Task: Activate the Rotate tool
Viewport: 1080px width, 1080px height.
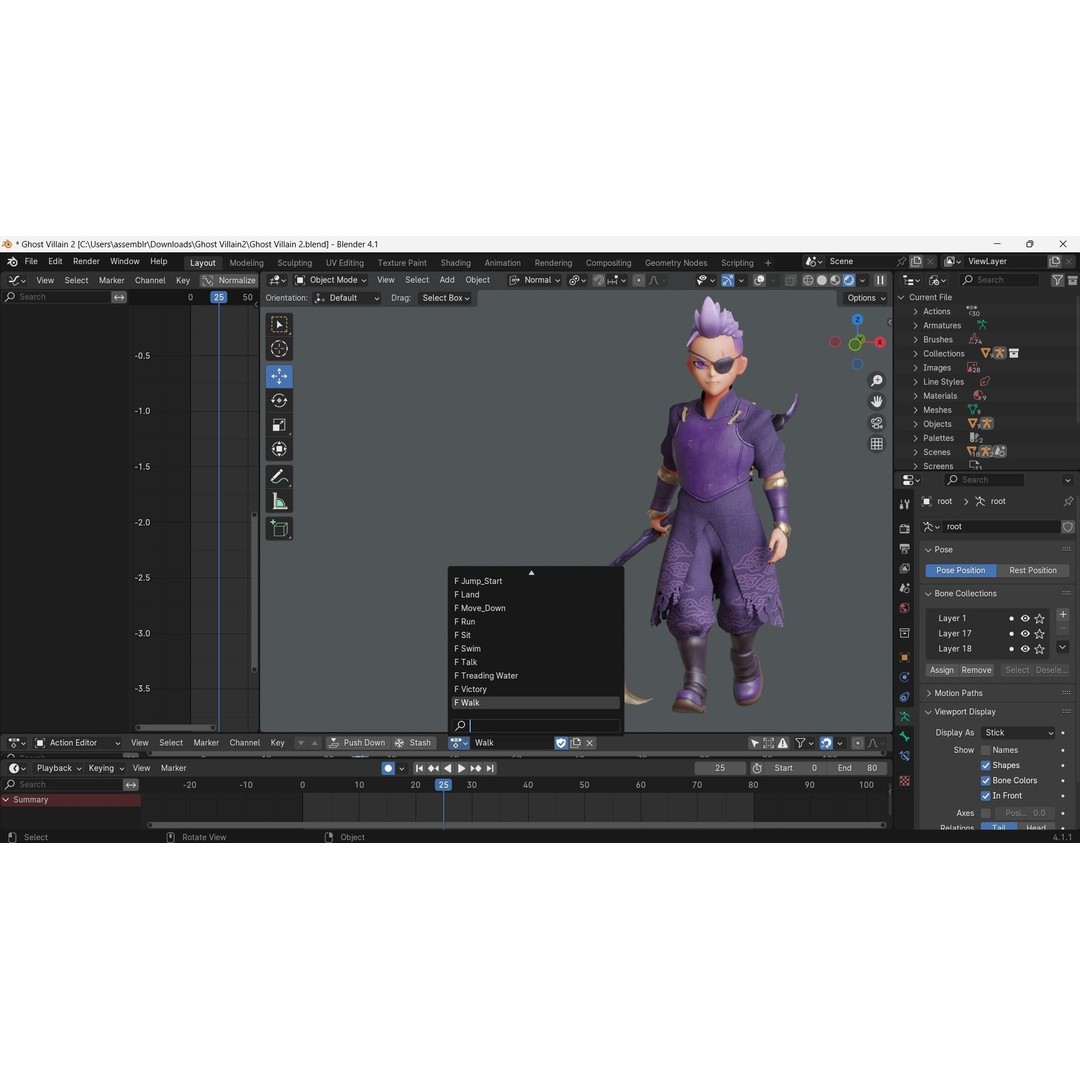Action: pyautogui.click(x=279, y=401)
